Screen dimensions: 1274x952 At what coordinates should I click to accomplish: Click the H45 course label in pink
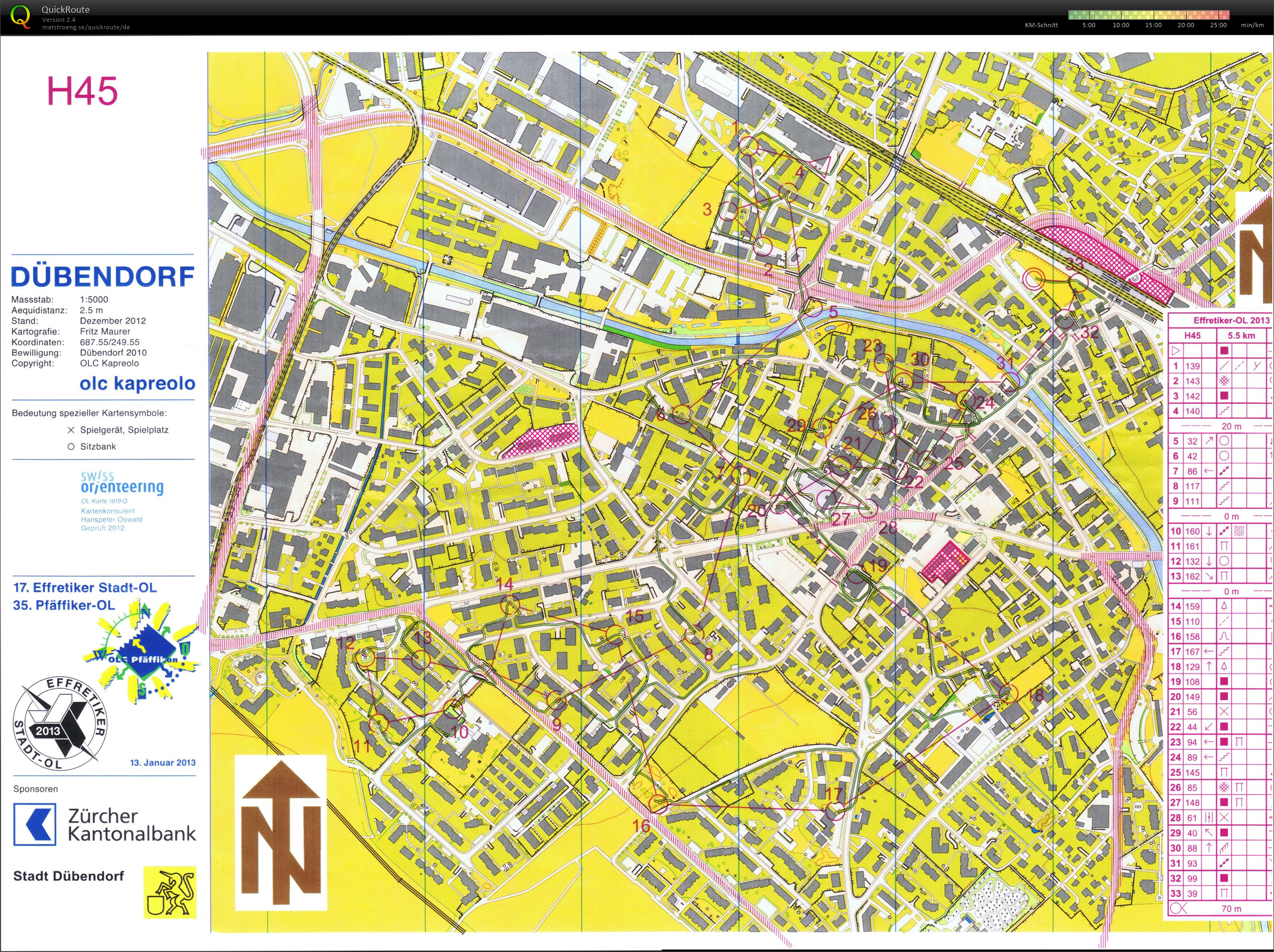tap(83, 91)
